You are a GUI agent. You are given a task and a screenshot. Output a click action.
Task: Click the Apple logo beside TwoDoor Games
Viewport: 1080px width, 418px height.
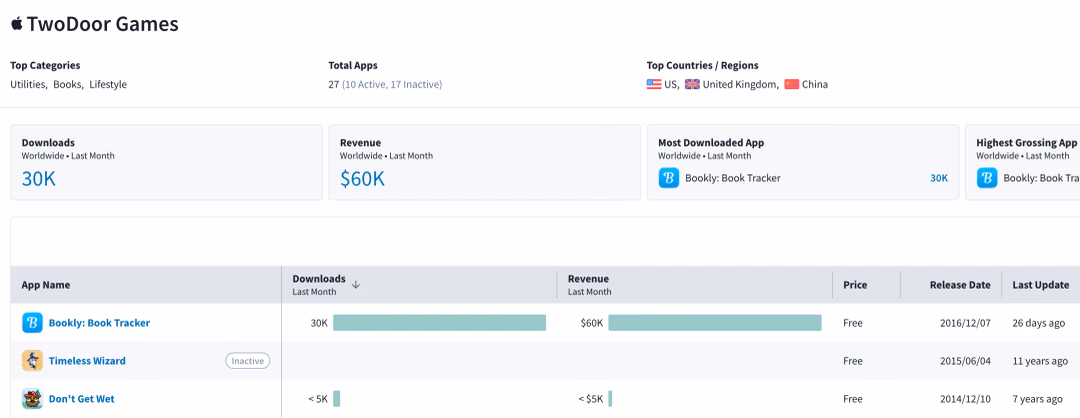pos(17,24)
